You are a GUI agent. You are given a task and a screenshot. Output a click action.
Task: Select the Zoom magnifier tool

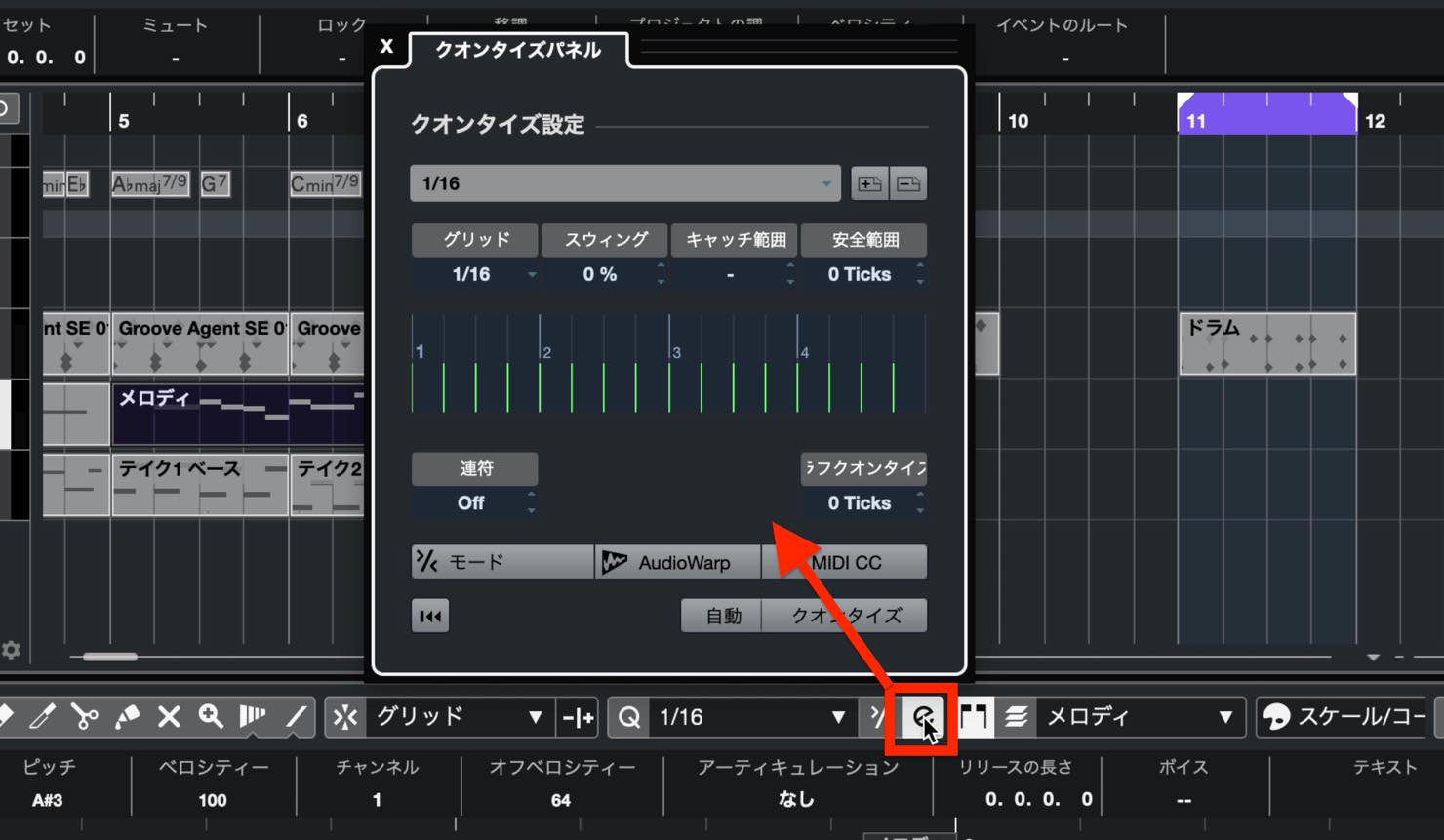tap(211, 717)
